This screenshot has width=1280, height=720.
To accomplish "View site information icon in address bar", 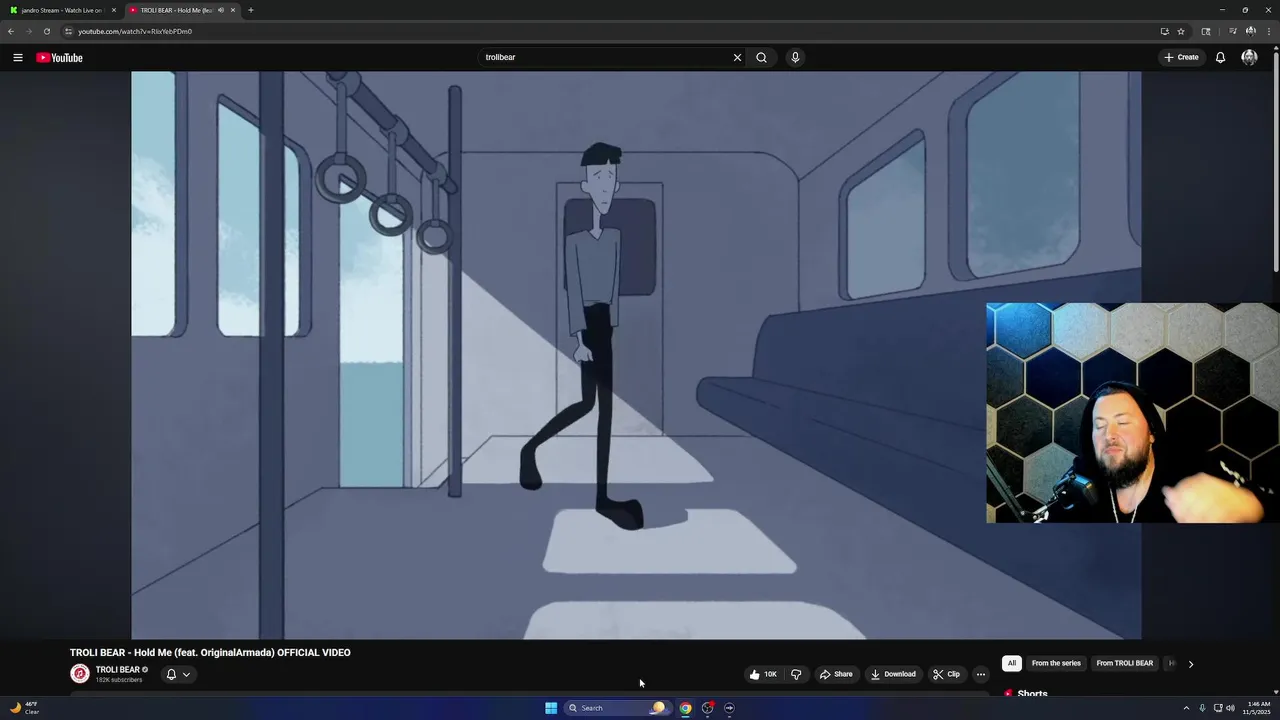I will pos(68,31).
